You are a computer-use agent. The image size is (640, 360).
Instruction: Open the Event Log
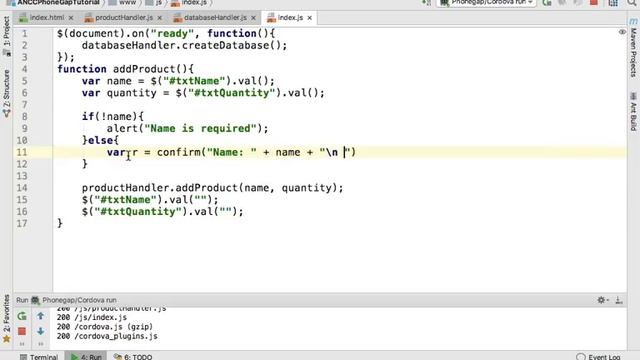click(x=598, y=357)
